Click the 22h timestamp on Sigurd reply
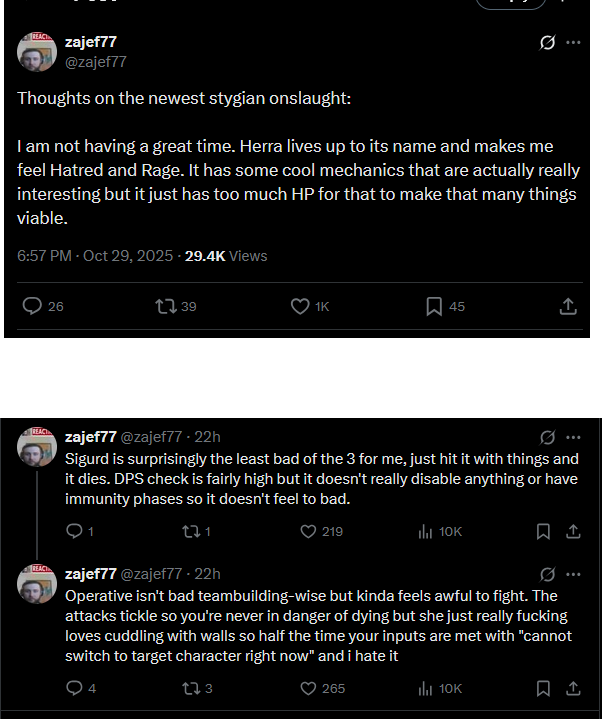 tap(208, 437)
